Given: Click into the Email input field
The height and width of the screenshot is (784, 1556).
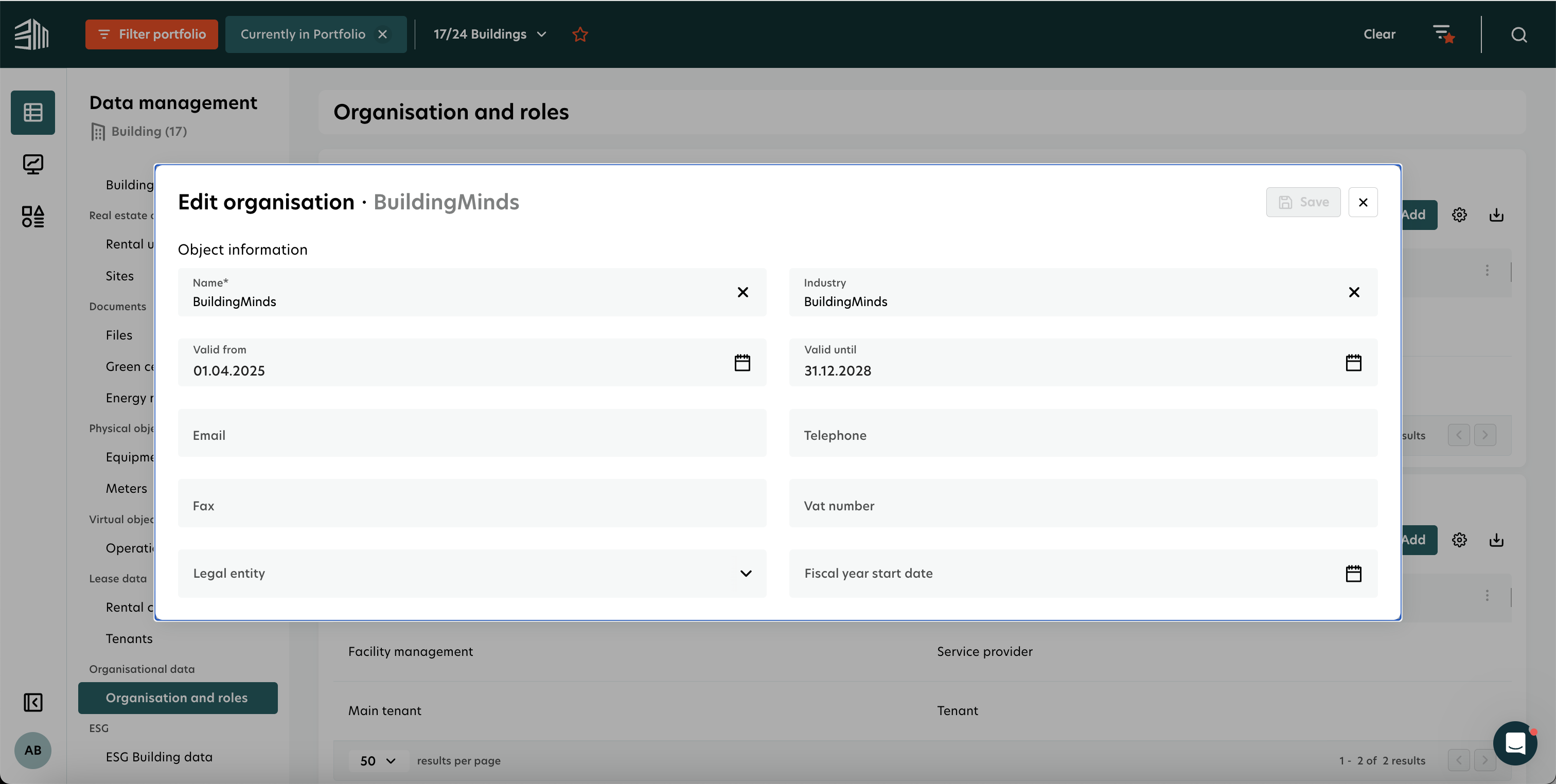Looking at the screenshot, I should pyautogui.click(x=471, y=435).
